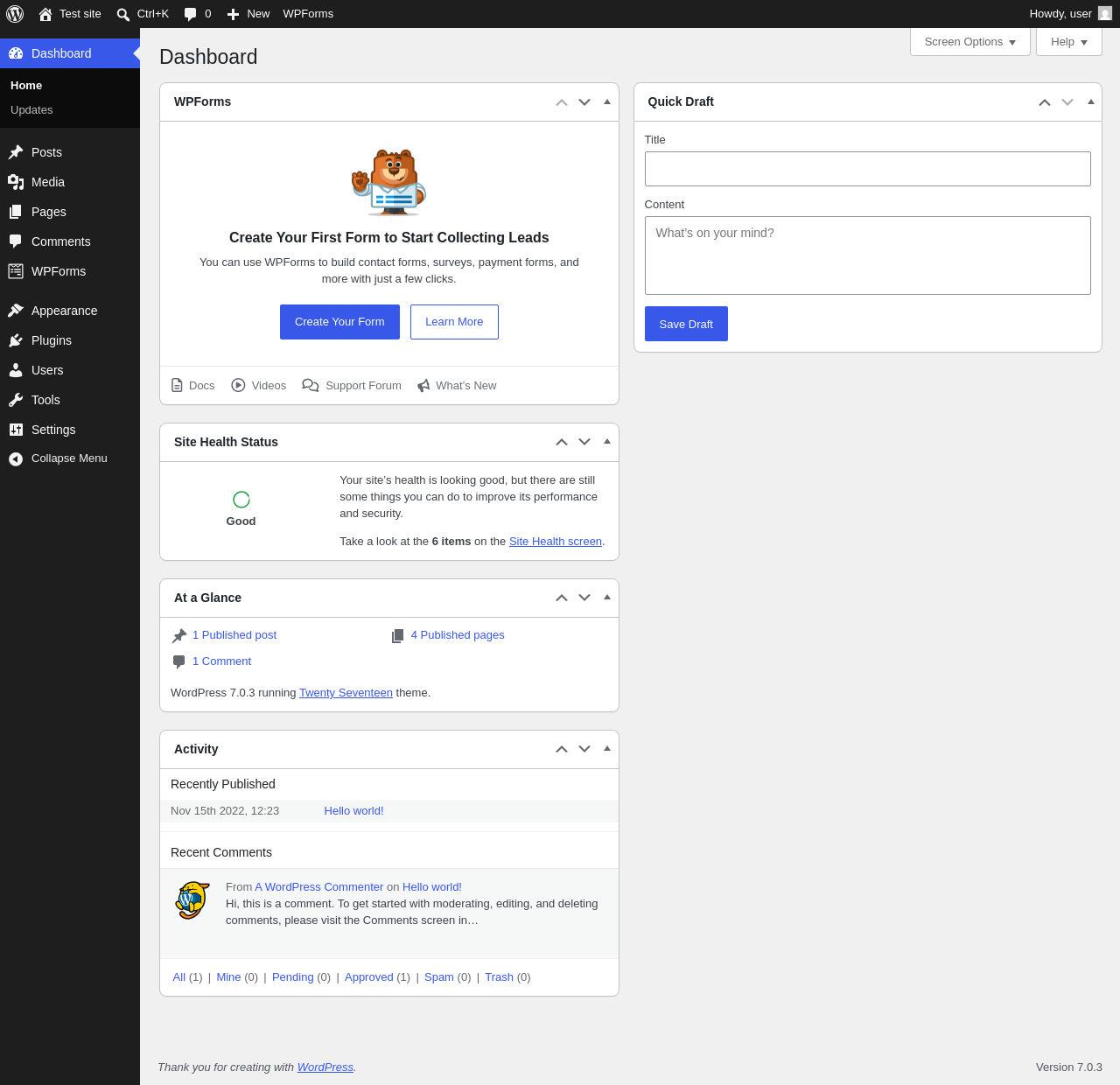Screen dimensions: 1120x1085
Task: Open search with the Ctrl+K magnifier icon
Action: 123,14
